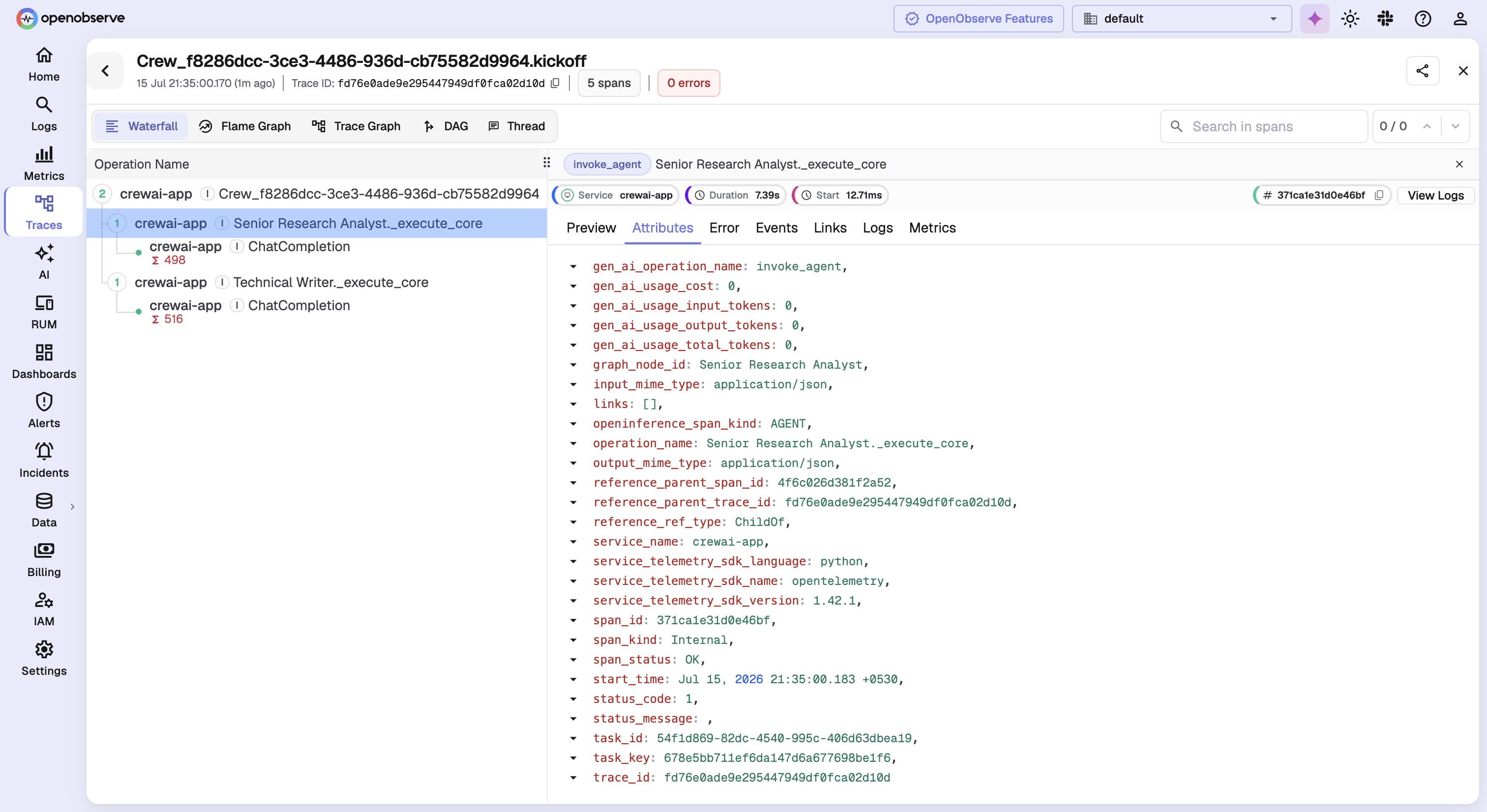The height and width of the screenshot is (812, 1487).
Task: Select the ChatCompletion span with 498 tokens
Action: (x=316, y=252)
